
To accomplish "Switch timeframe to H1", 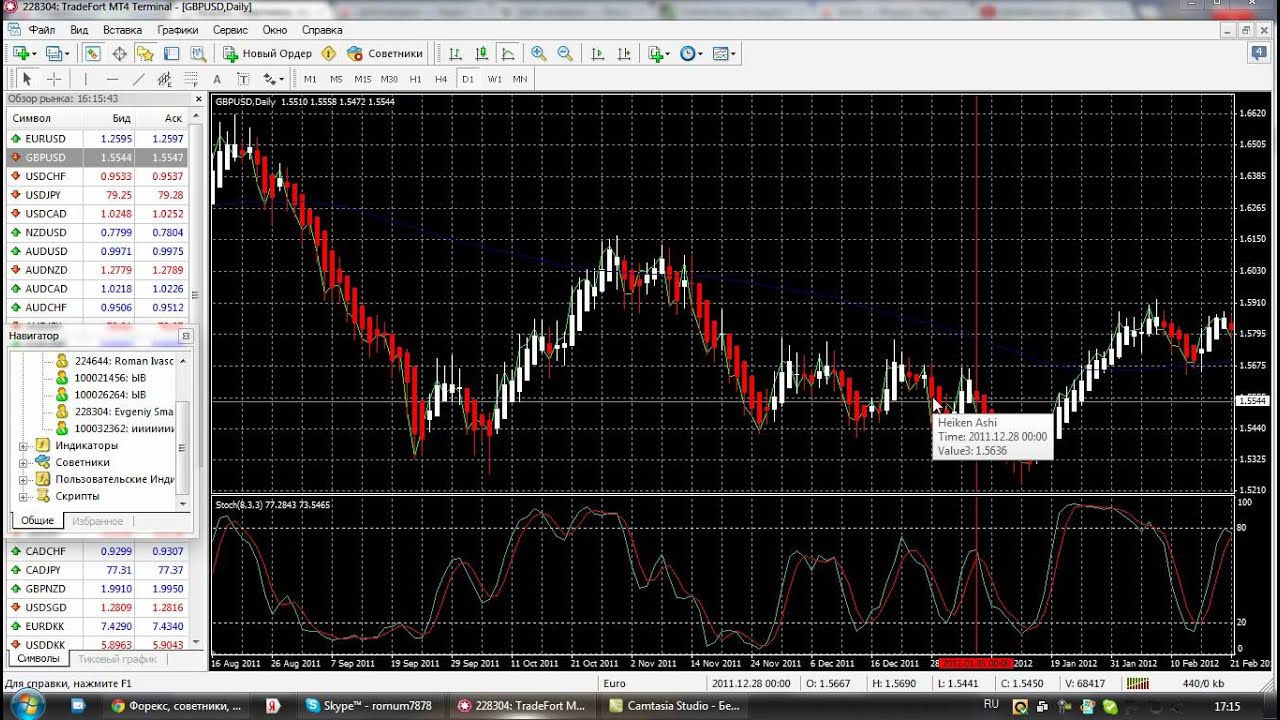I will (415, 79).
